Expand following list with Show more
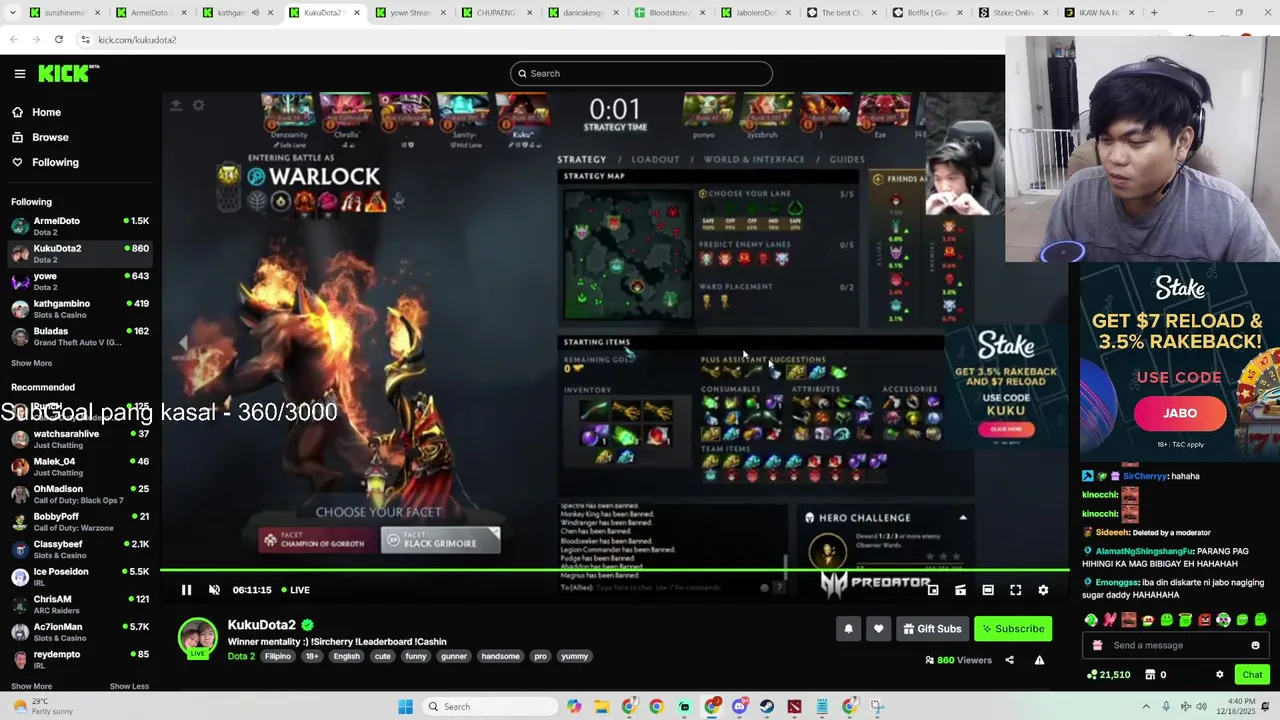The image size is (1280, 720). click(31, 363)
